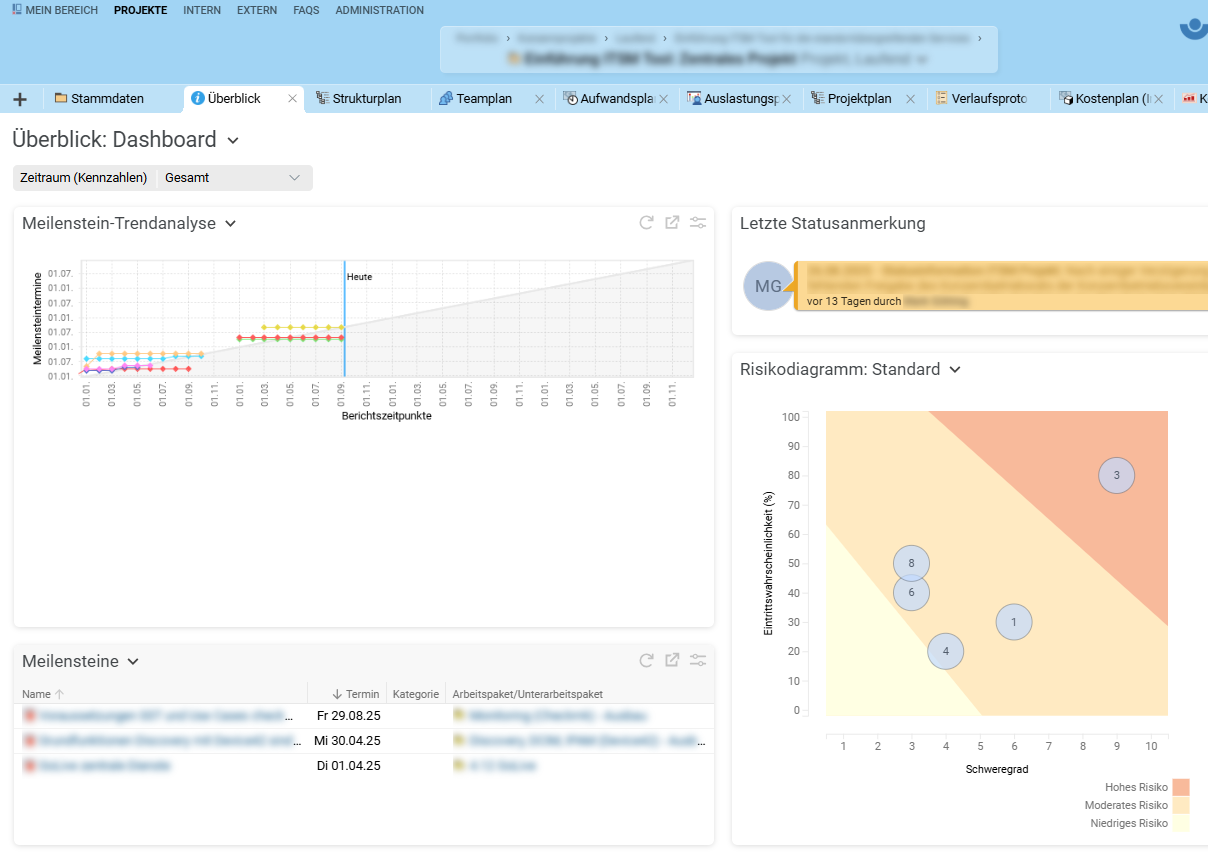This screenshot has width=1208, height=856.
Task: Open Meilensteine widget in external window
Action: (672, 660)
